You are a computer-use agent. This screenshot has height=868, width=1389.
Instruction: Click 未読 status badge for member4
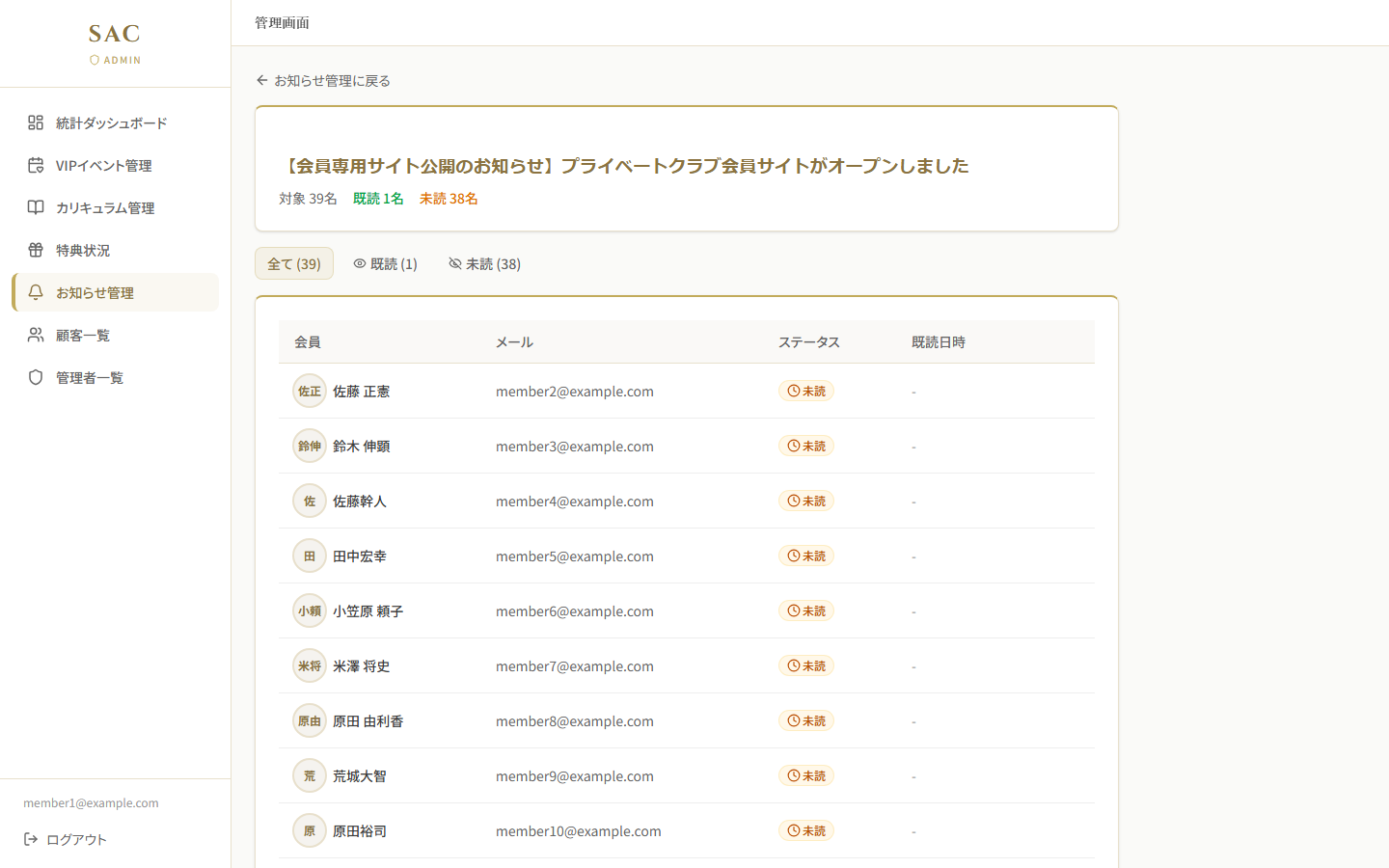pos(806,501)
